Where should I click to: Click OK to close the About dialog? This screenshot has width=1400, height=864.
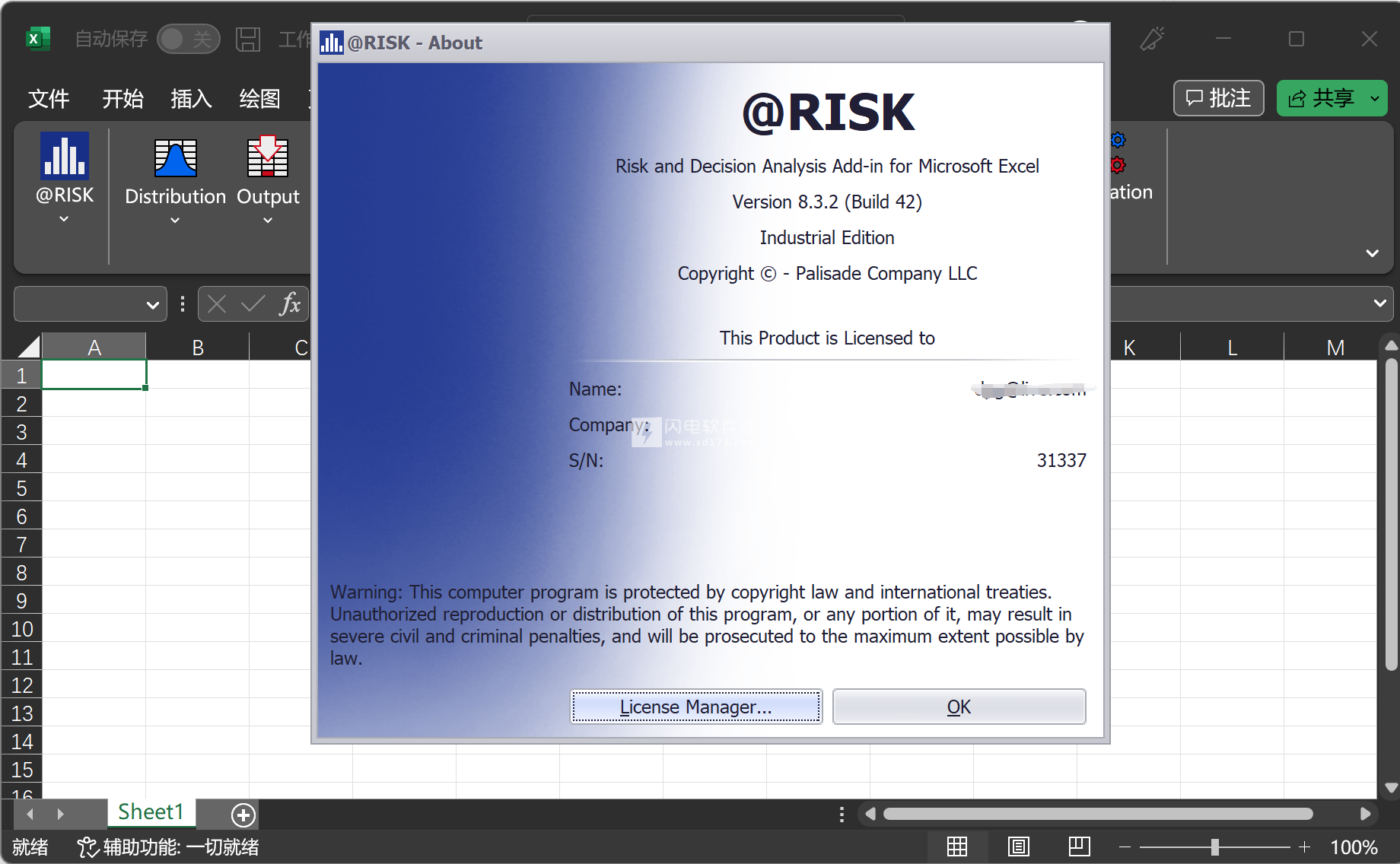[959, 707]
